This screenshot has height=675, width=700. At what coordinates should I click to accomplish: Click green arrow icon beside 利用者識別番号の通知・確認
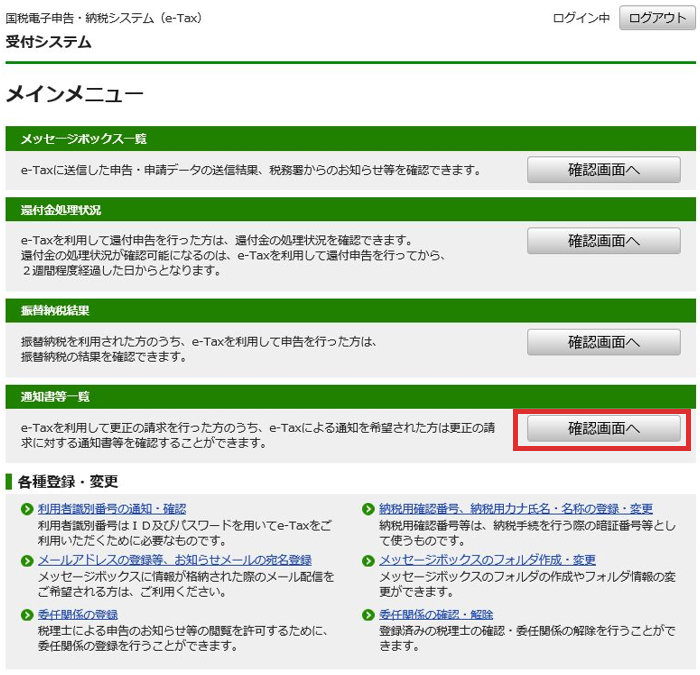coord(27,509)
